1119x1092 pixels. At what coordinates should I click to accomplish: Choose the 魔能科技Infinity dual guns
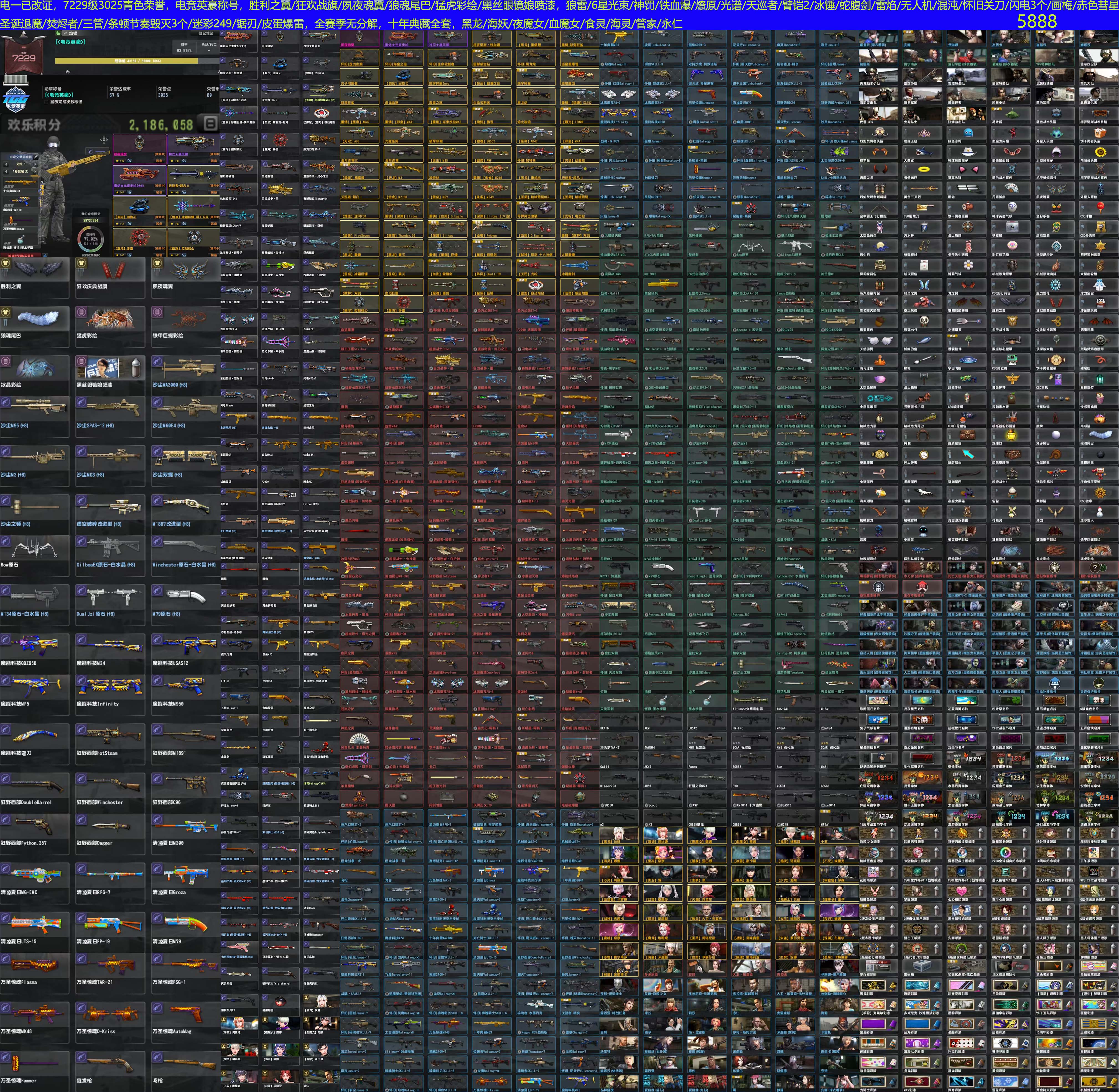[x=110, y=695]
